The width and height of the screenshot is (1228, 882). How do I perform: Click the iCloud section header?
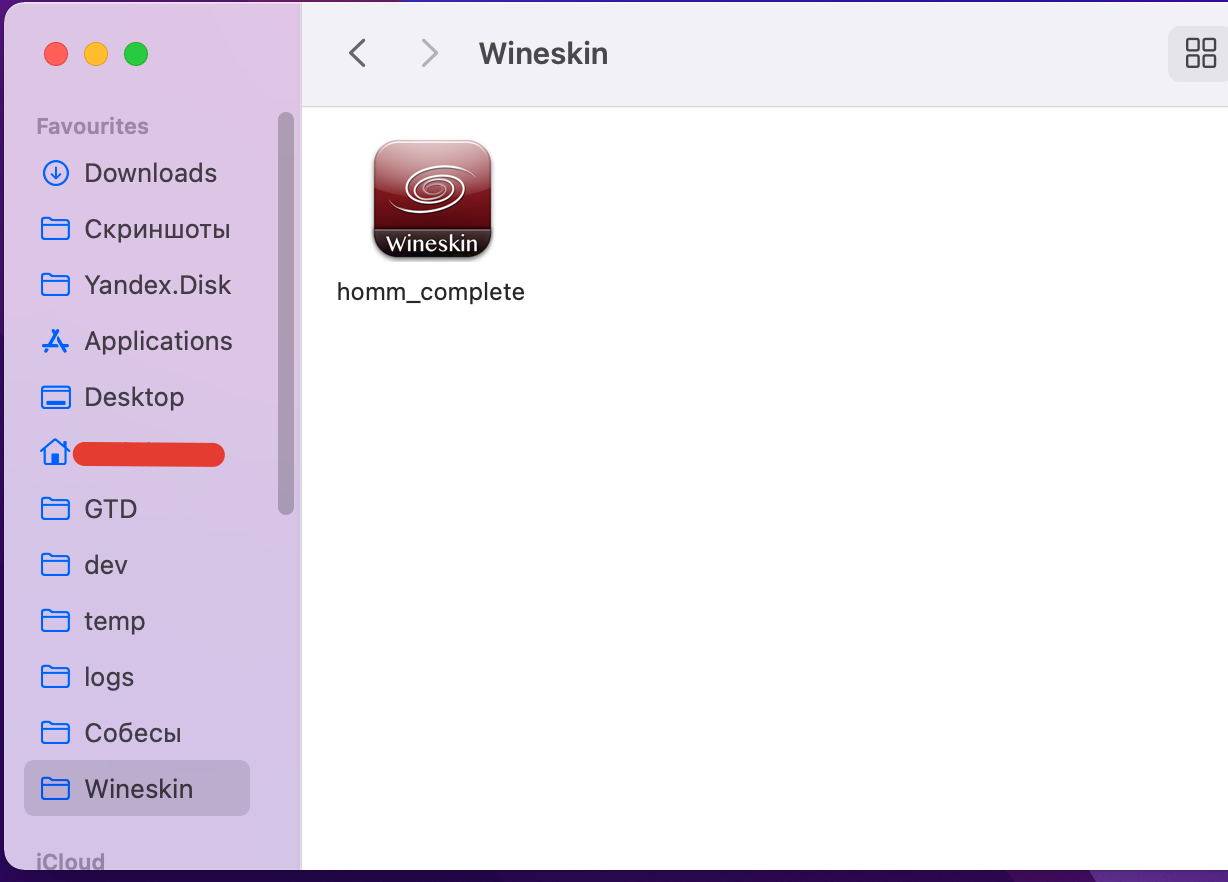(x=70, y=862)
